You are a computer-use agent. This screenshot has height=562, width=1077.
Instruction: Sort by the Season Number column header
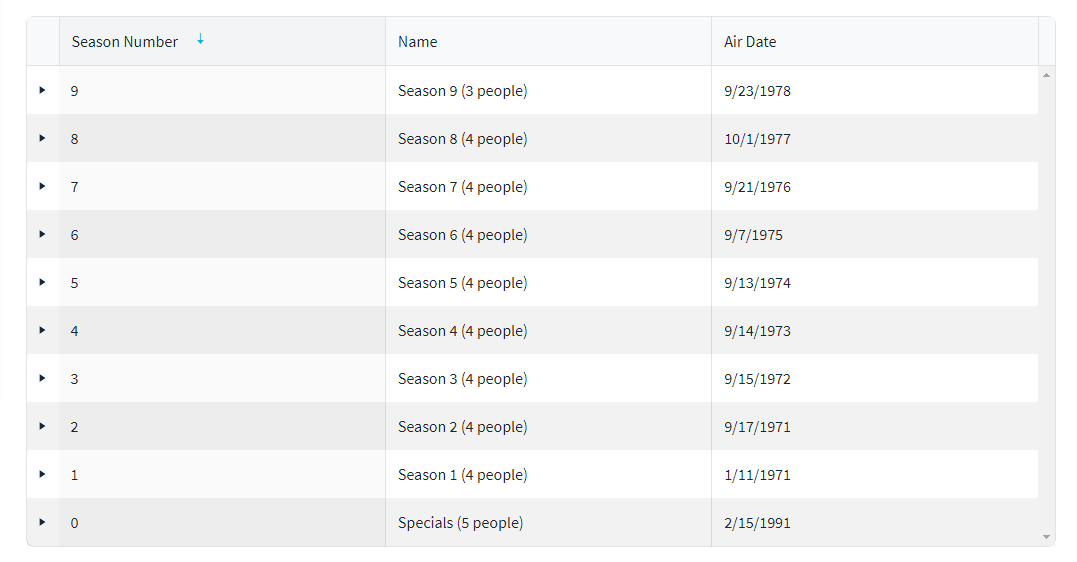tap(125, 42)
